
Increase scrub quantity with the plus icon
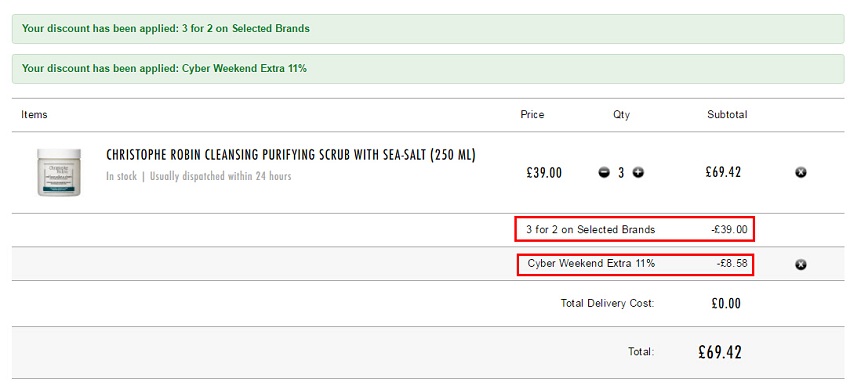click(x=638, y=173)
